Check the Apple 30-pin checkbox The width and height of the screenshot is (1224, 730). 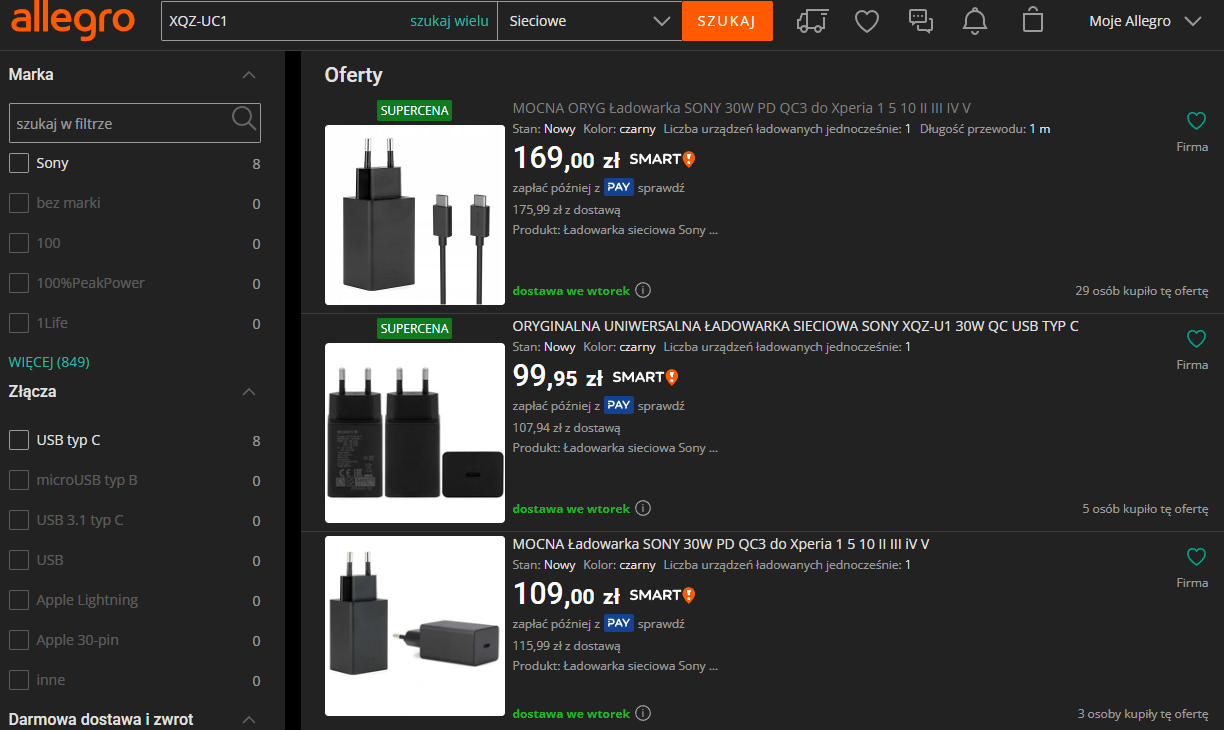19,640
